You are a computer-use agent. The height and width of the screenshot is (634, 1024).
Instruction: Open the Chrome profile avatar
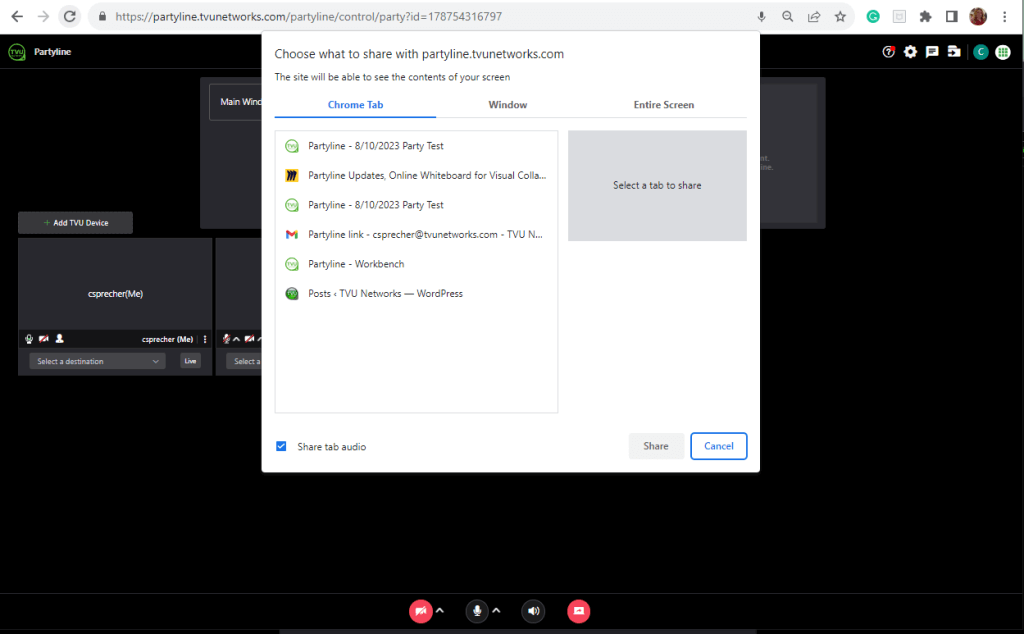978,16
